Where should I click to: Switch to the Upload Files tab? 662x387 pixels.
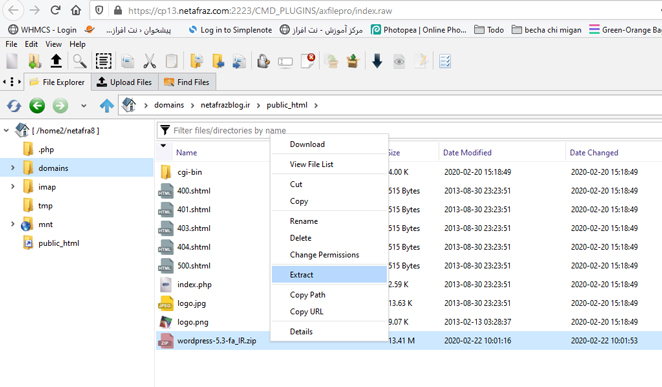pos(125,82)
